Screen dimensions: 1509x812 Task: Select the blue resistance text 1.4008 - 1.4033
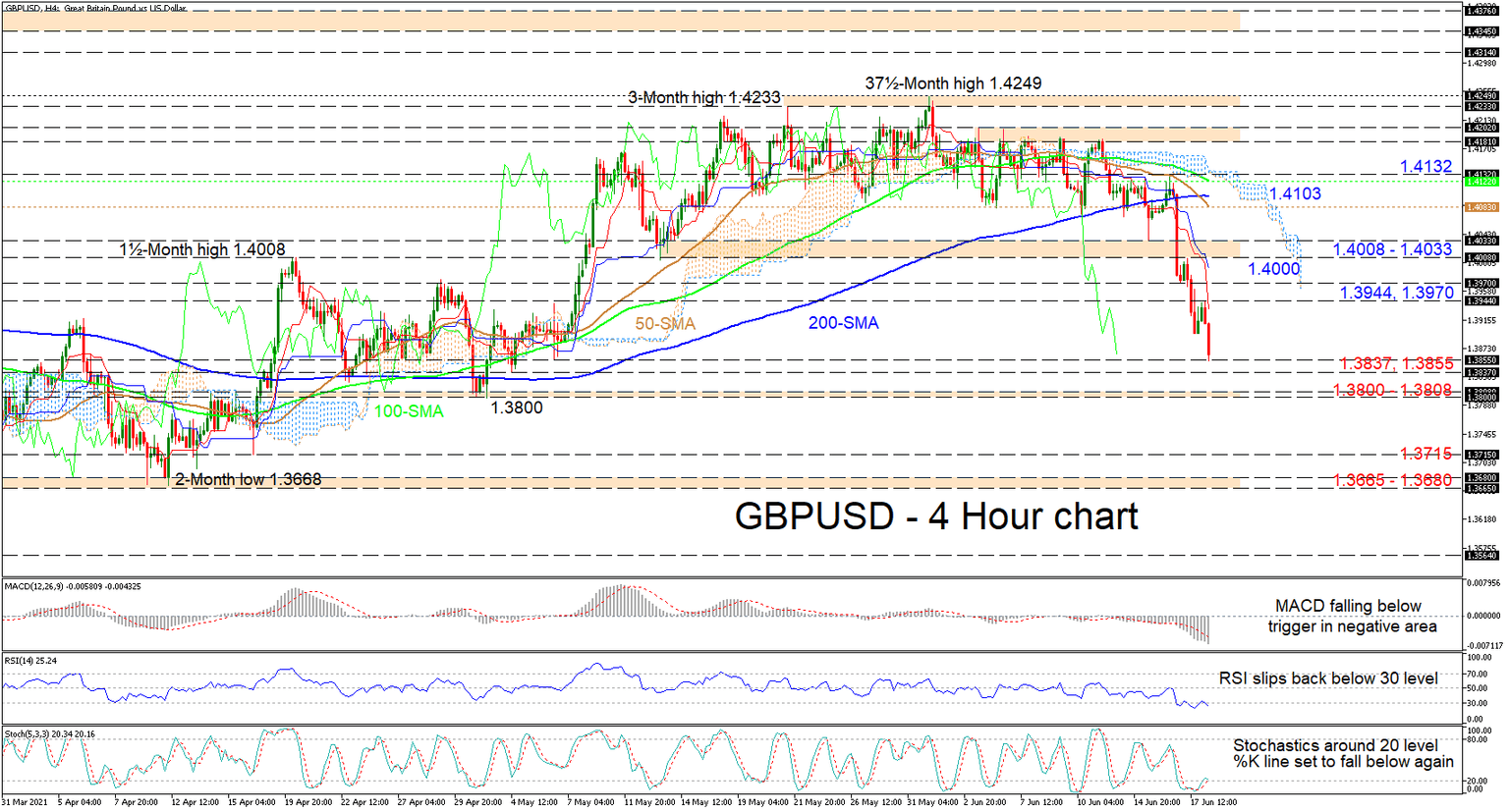pyautogui.click(x=1390, y=249)
